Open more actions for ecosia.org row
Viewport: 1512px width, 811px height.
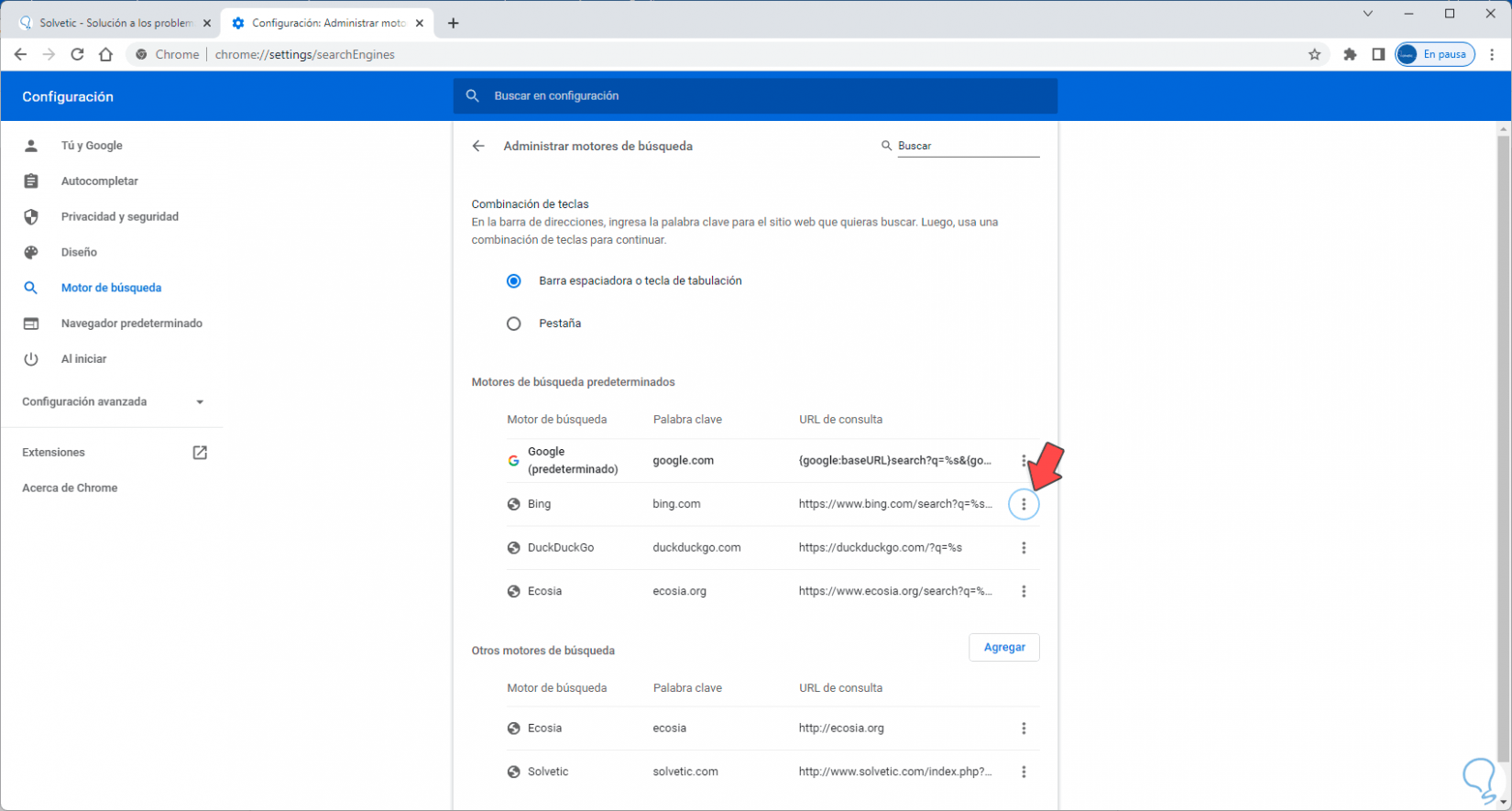pos(1024,591)
